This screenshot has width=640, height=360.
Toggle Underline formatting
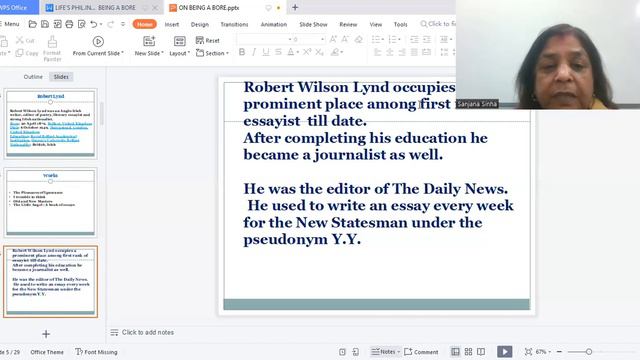tap(266, 52)
